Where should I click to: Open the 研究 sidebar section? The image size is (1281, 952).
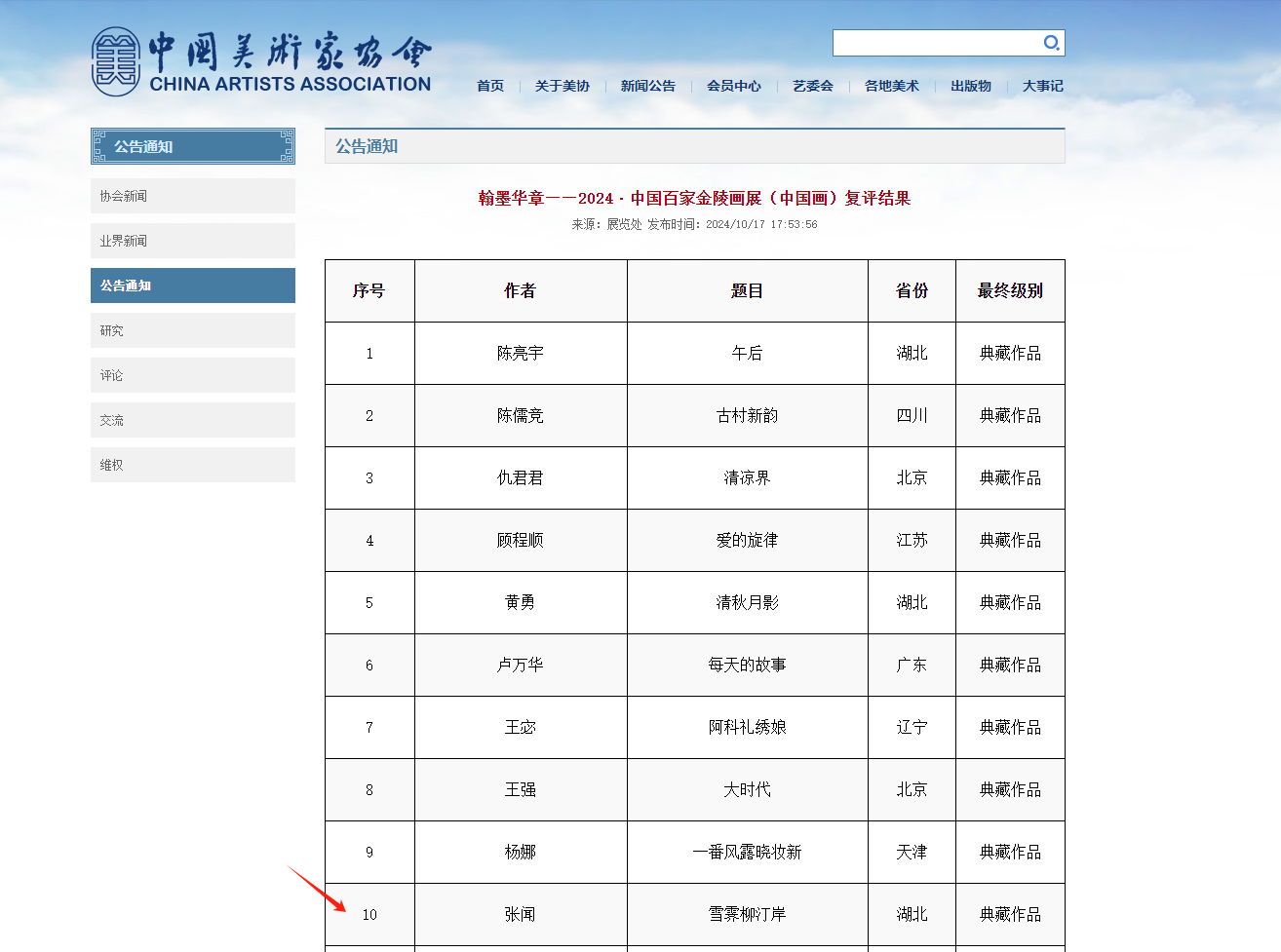coord(193,330)
